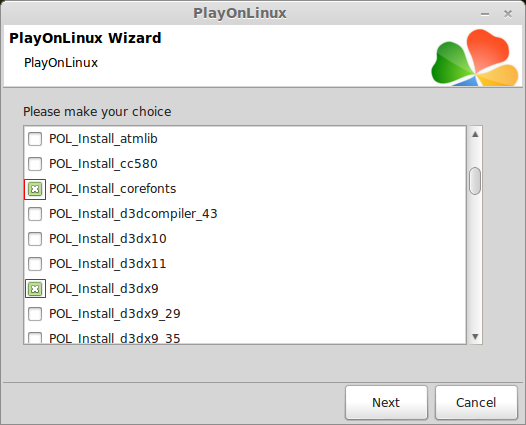Tick the POL_Install_d3dx10 checkbox
Screen dimensions: 526x425
[35, 239]
